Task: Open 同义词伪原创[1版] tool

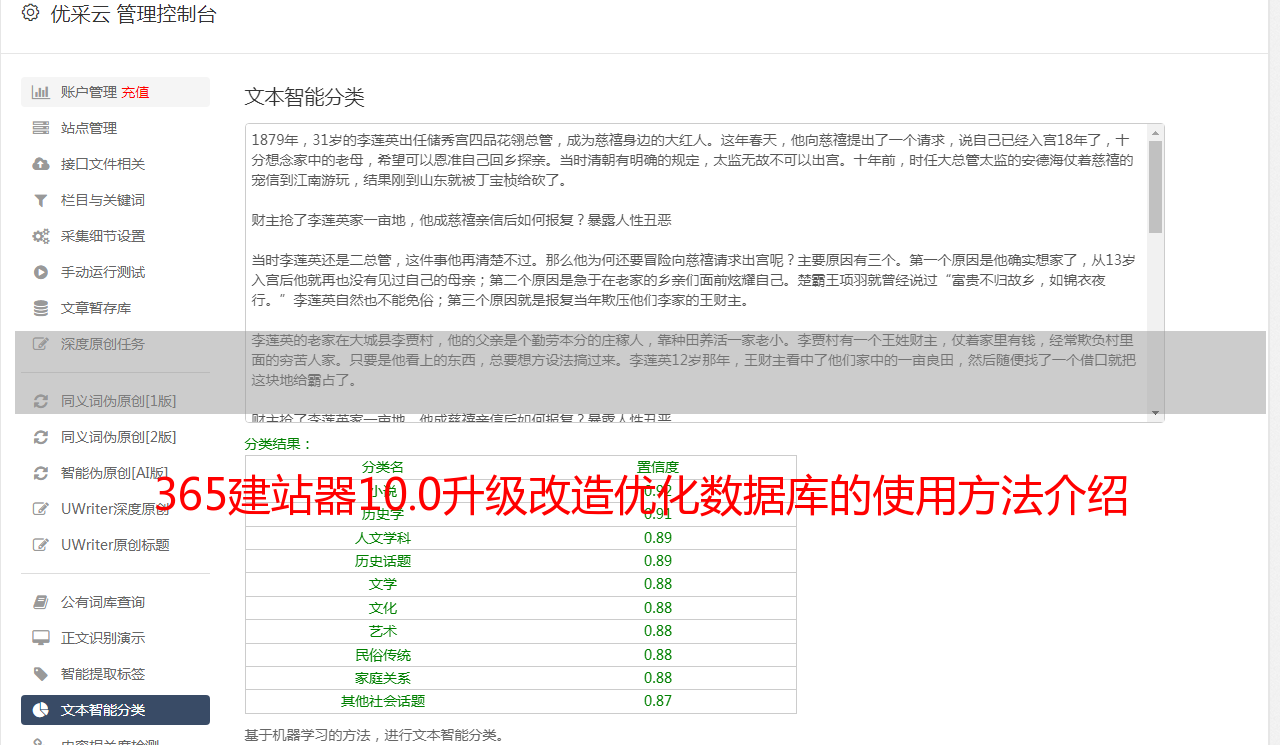Action: point(115,401)
